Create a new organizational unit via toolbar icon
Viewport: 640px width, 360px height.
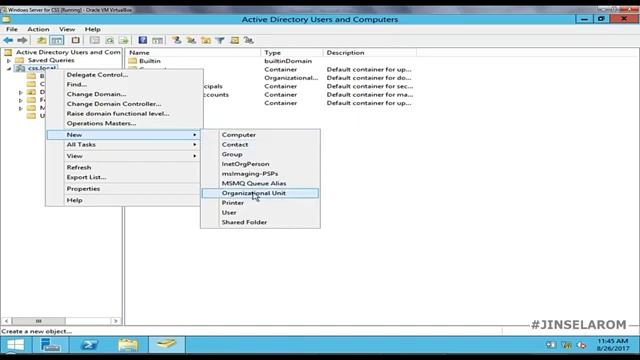[206, 40]
